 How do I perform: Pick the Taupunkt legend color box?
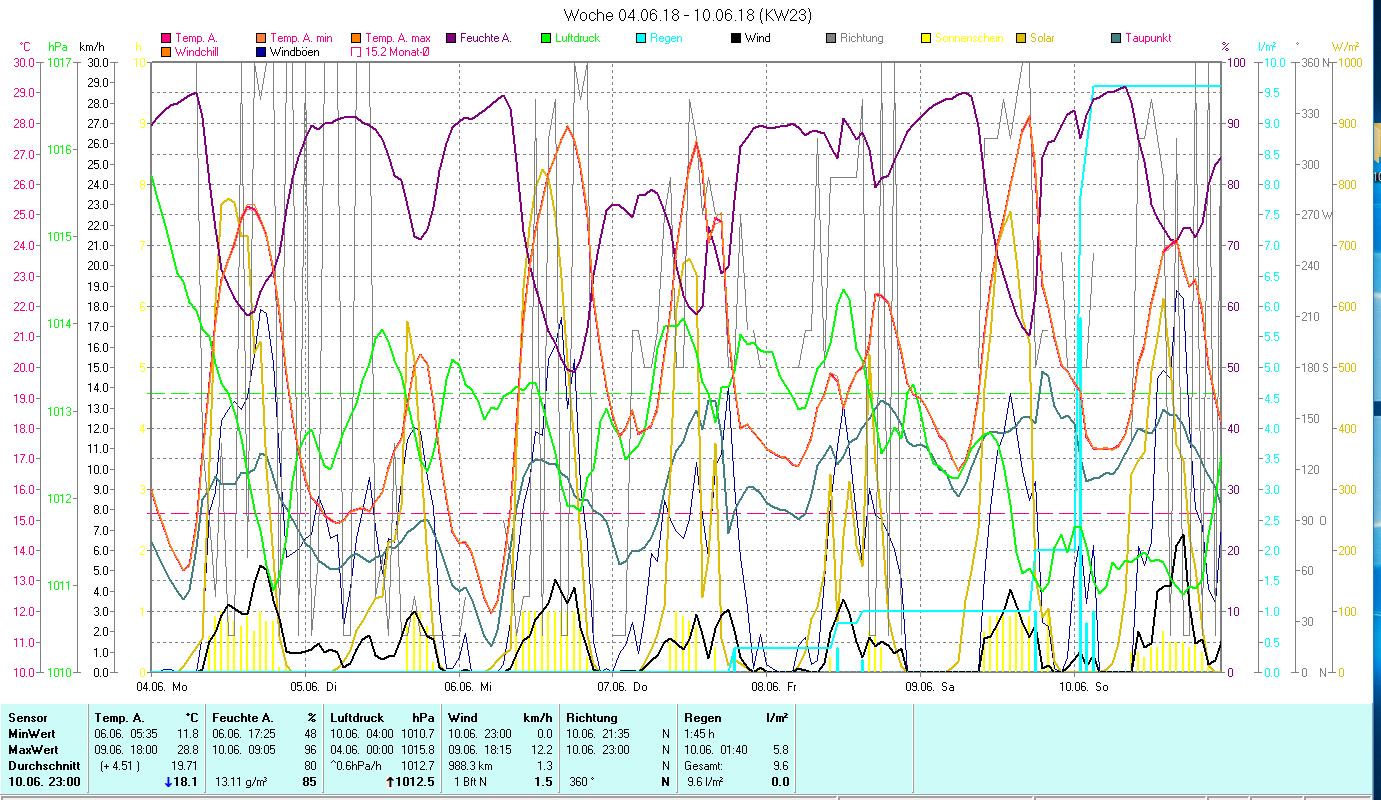point(1116,38)
